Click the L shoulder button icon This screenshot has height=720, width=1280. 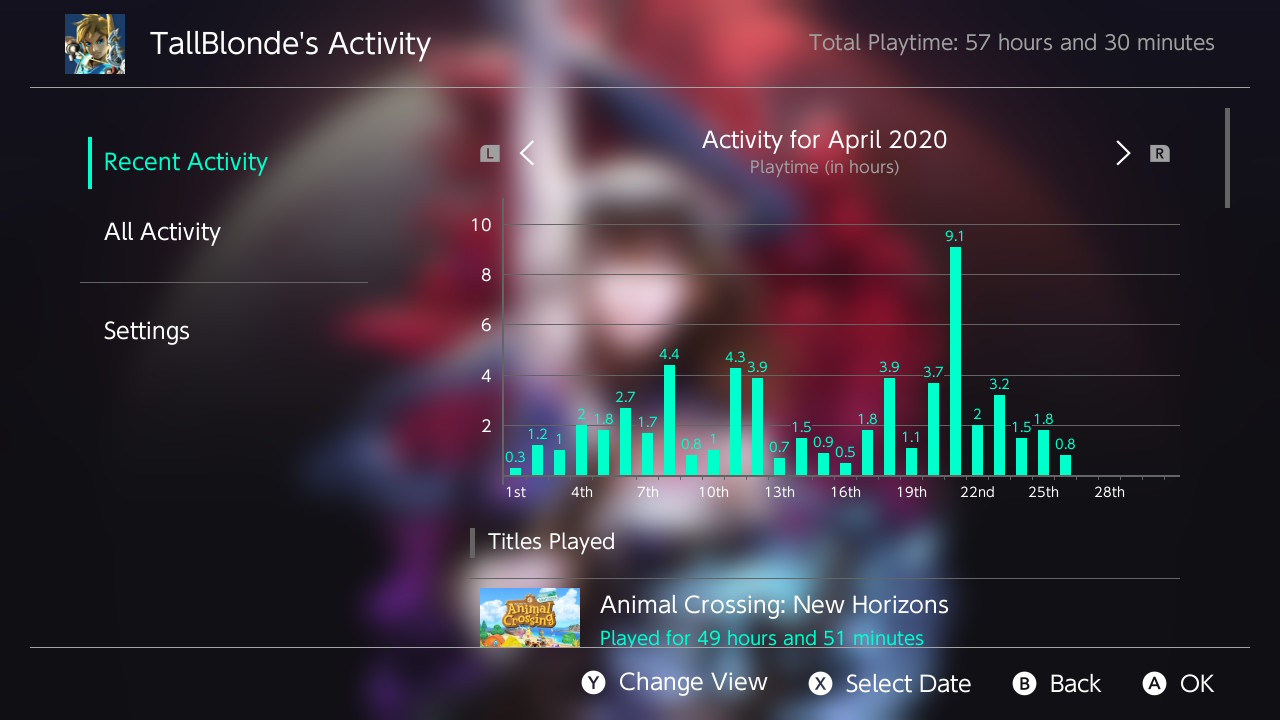[490, 154]
